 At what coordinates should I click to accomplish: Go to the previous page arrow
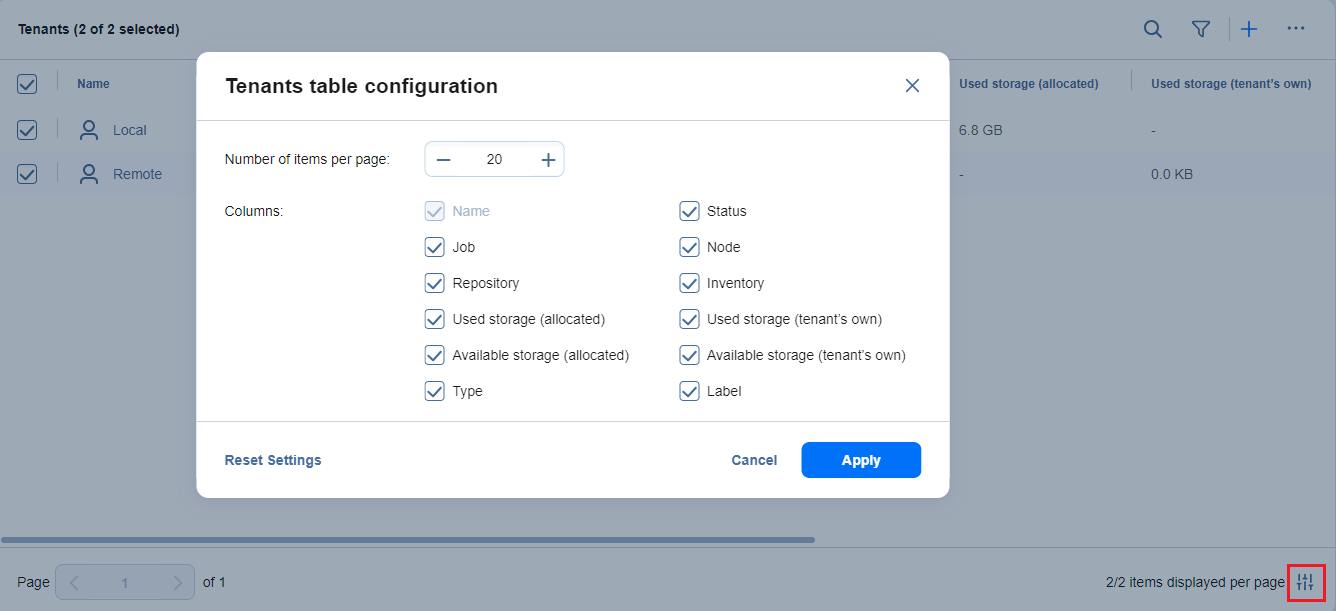(x=74, y=582)
